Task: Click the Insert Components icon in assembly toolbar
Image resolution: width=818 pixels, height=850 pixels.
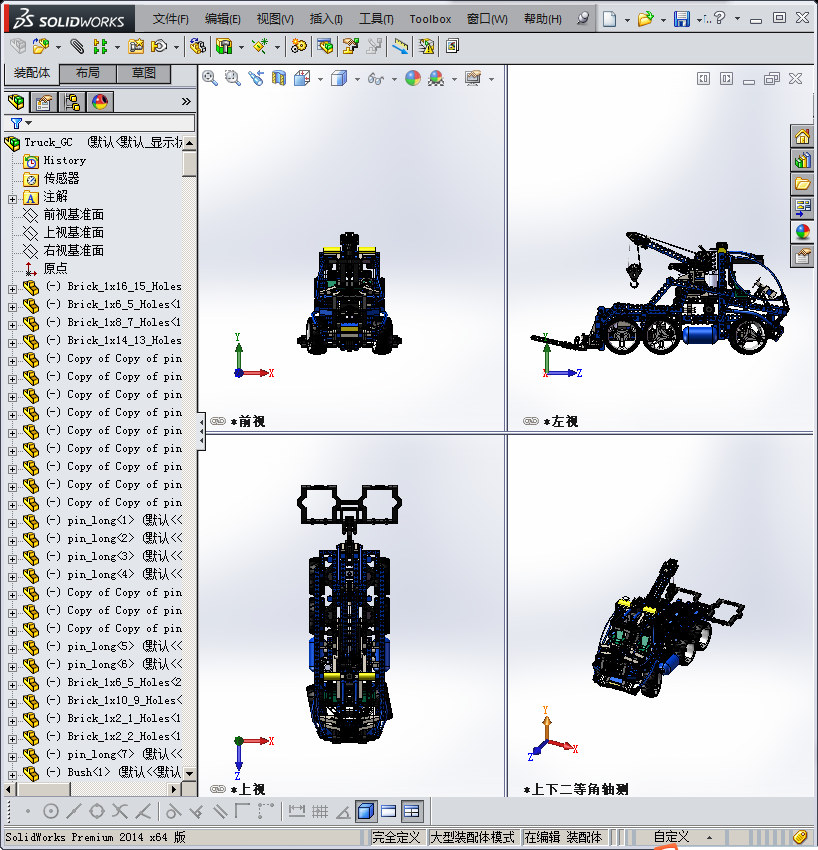Action: [x=41, y=47]
